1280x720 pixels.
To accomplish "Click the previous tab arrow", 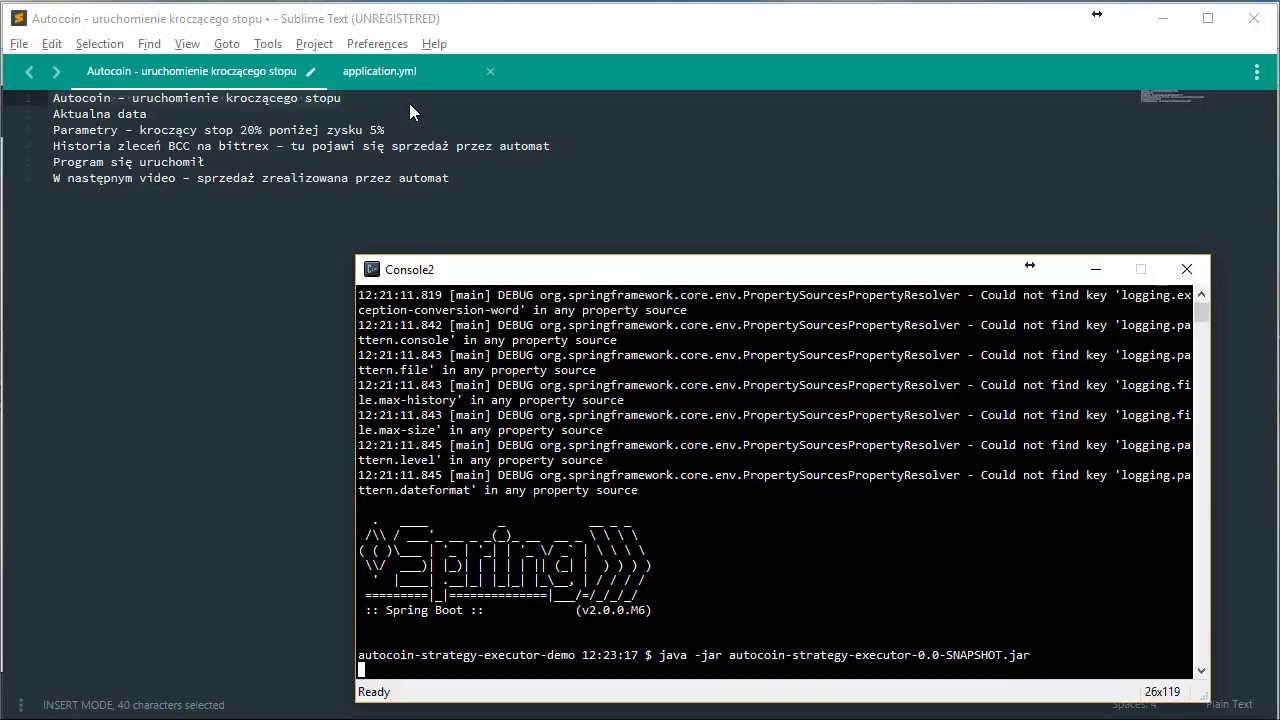I will [29, 72].
